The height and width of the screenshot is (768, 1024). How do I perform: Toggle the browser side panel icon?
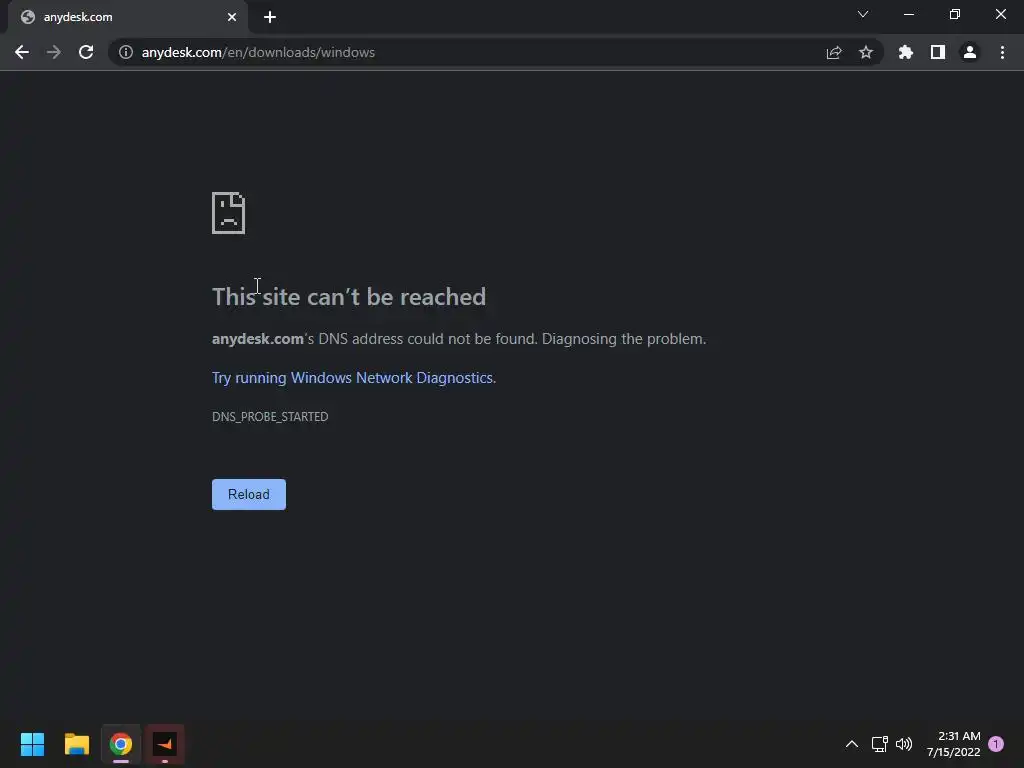pyautogui.click(x=938, y=52)
